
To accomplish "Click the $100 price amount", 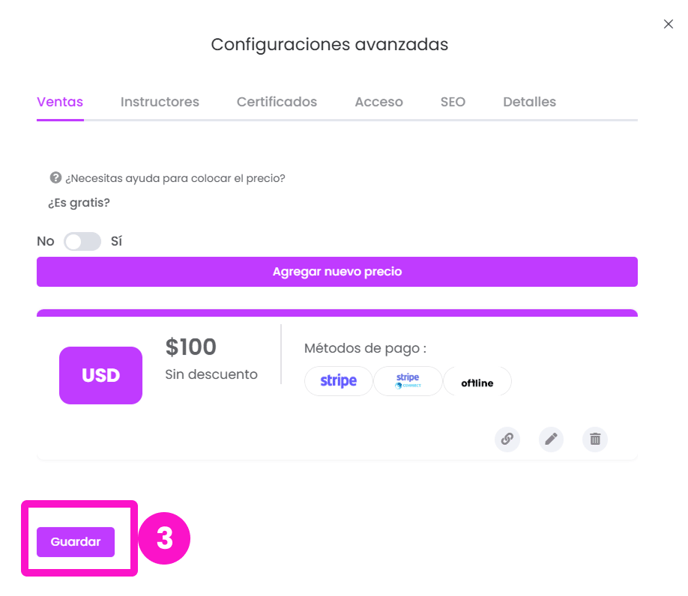I will click(190, 347).
